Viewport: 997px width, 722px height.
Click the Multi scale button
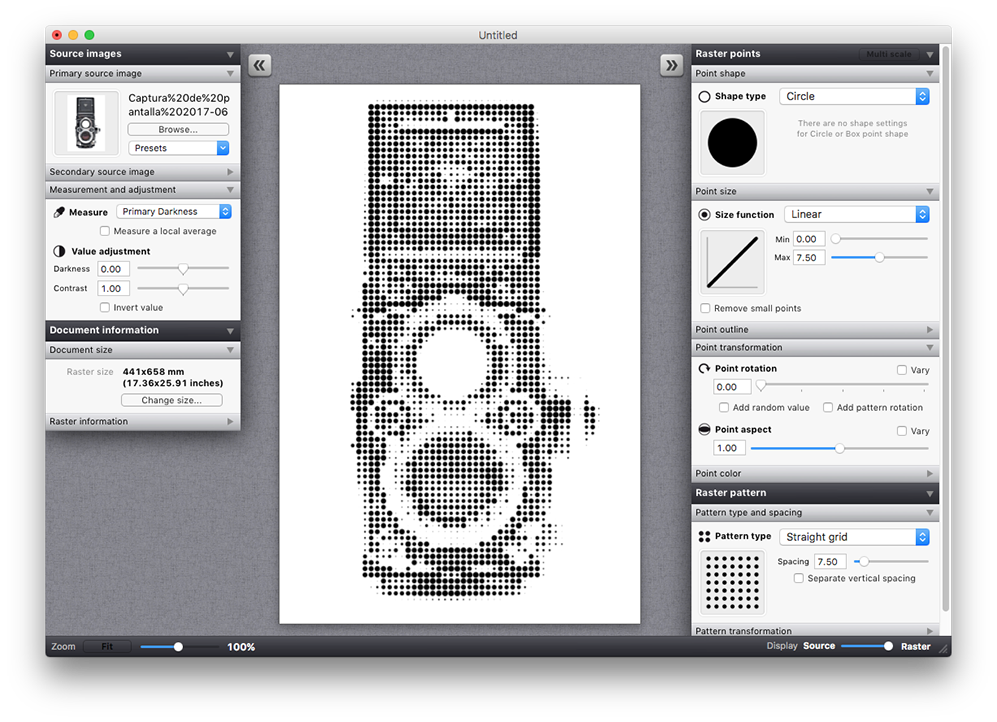[x=889, y=54]
